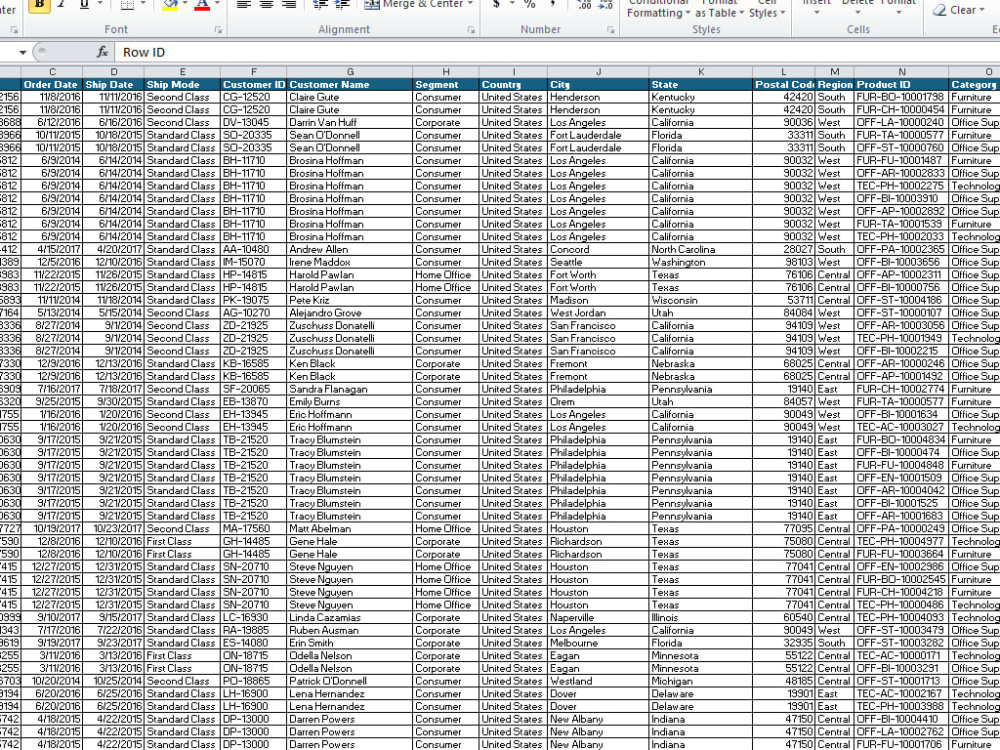Select state cell Wisconsin
Viewport: 1000px width, 750px height.
tap(701, 300)
